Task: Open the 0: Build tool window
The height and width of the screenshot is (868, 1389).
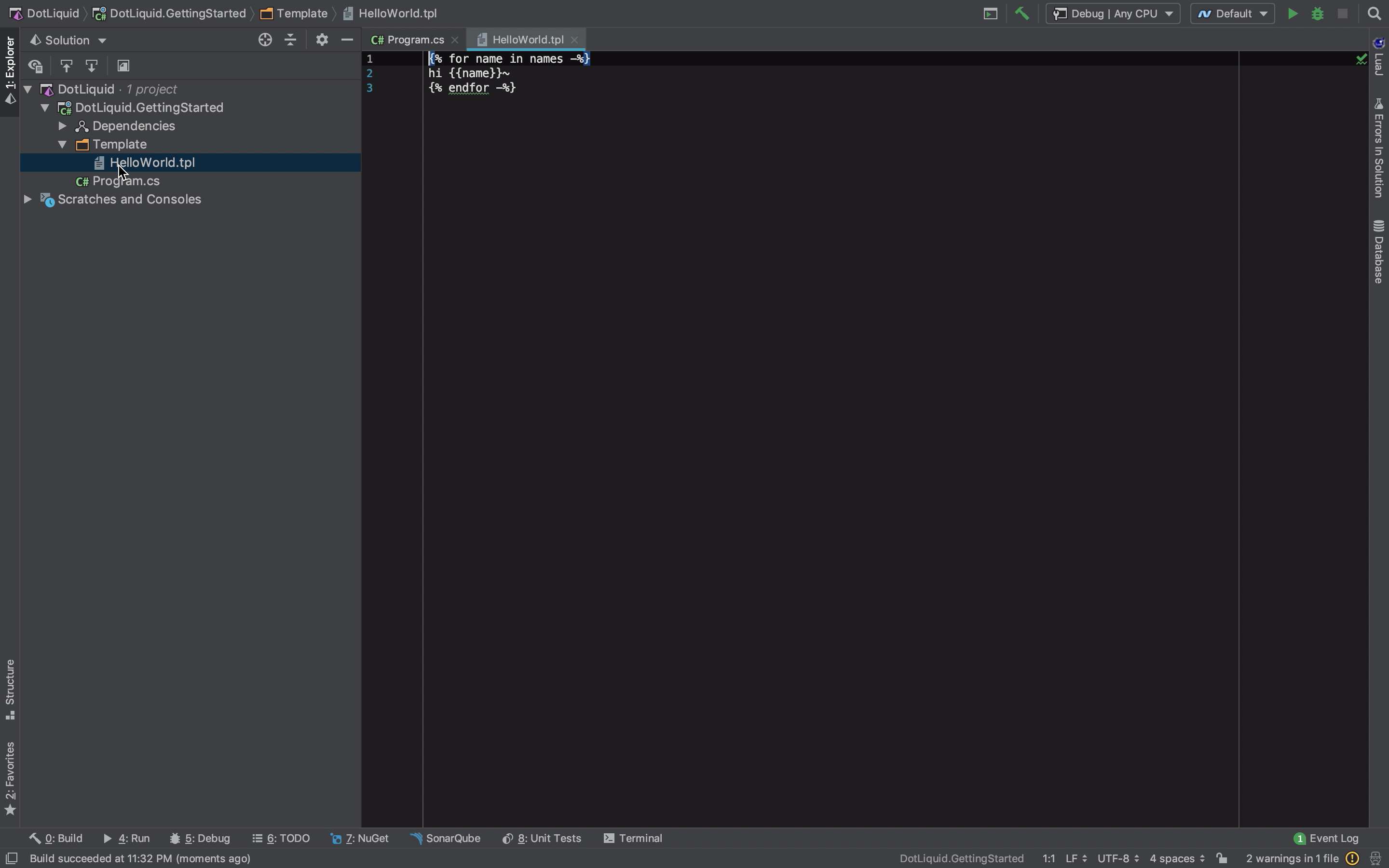Action: [55, 838]
